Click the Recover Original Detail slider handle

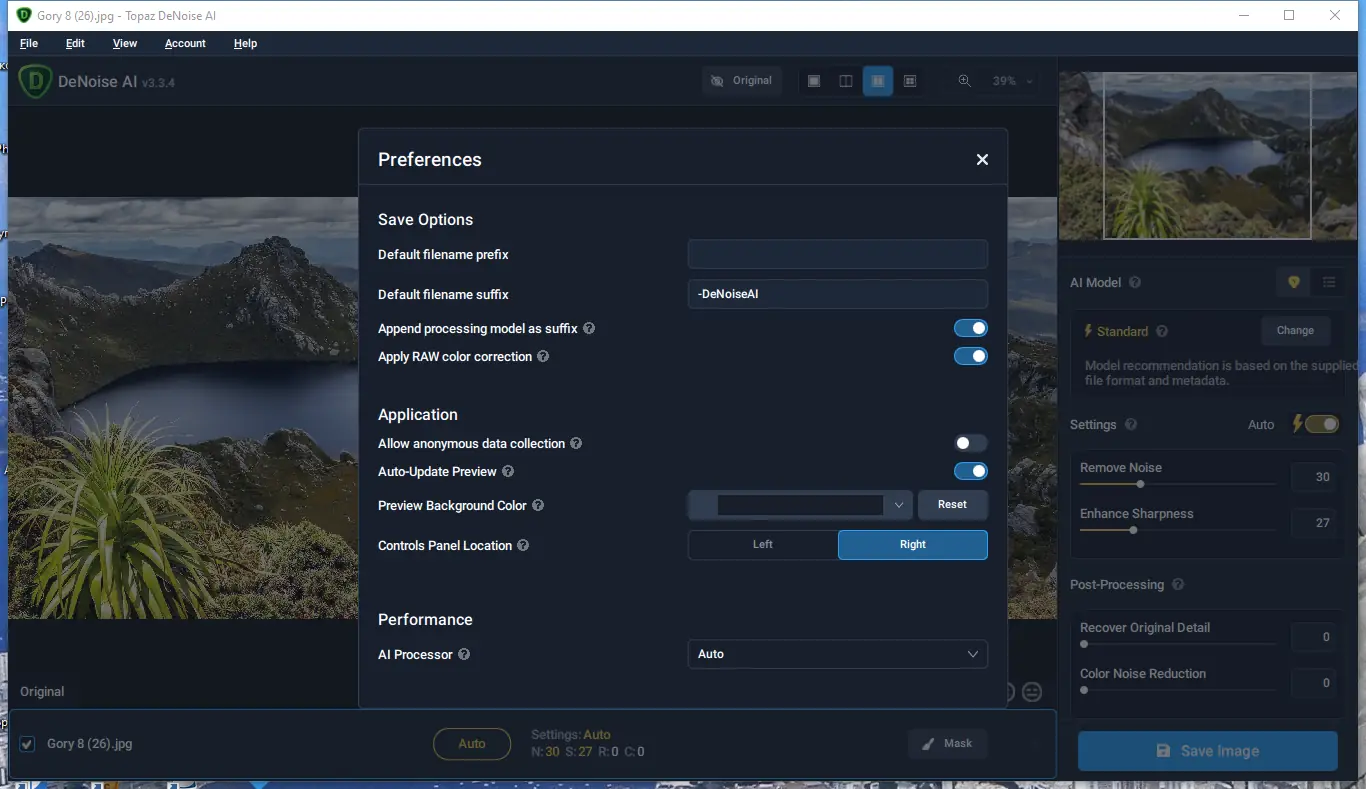1084,644
